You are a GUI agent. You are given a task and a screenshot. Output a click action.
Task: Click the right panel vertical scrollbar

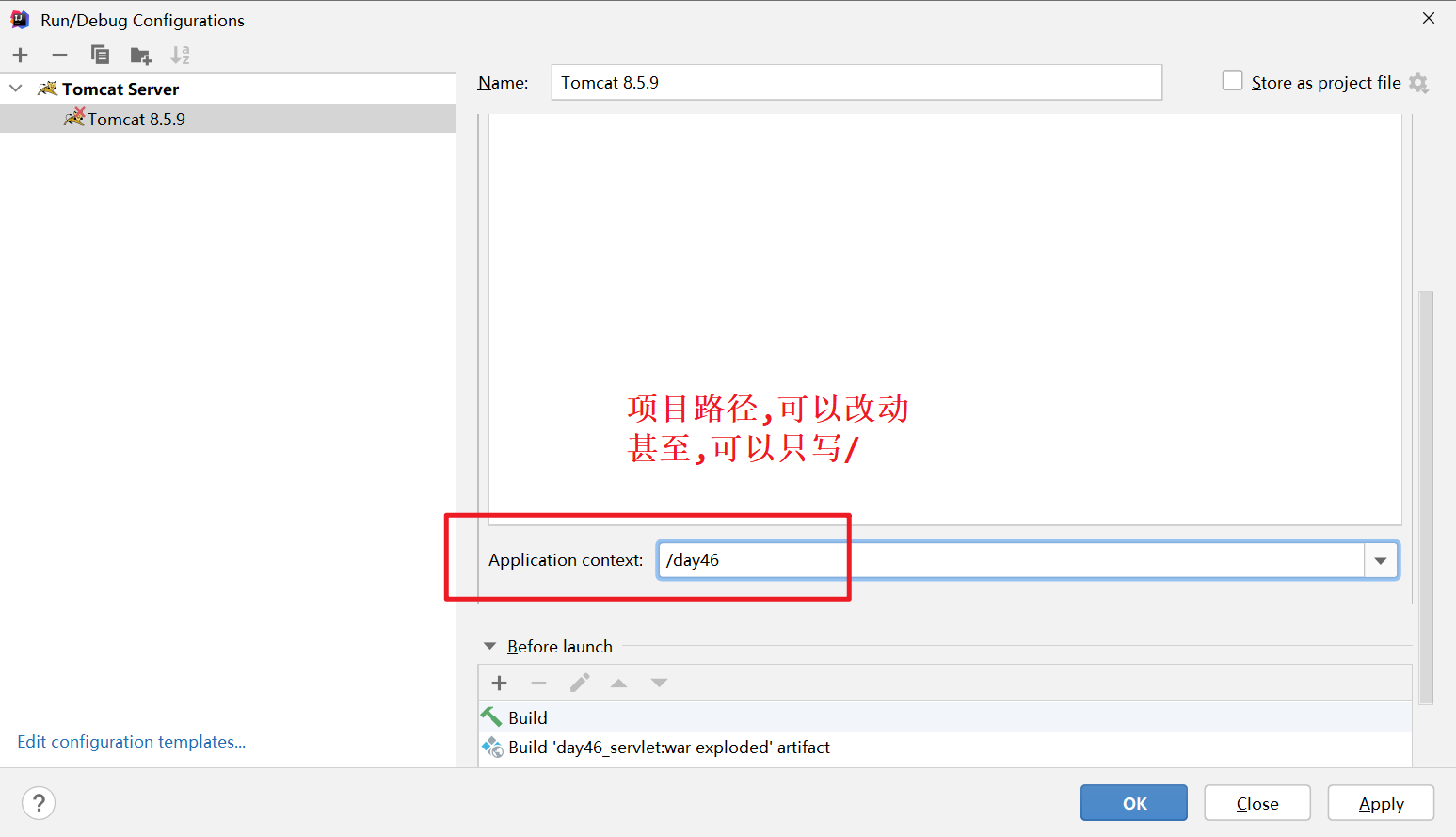point(1426,496)
